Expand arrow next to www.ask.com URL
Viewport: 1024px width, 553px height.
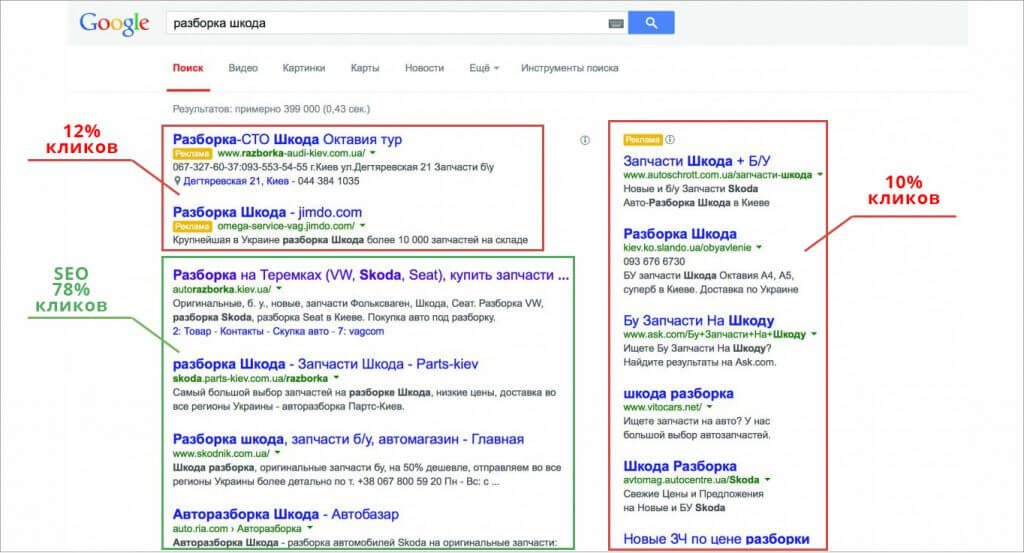(x=814, y=334)
